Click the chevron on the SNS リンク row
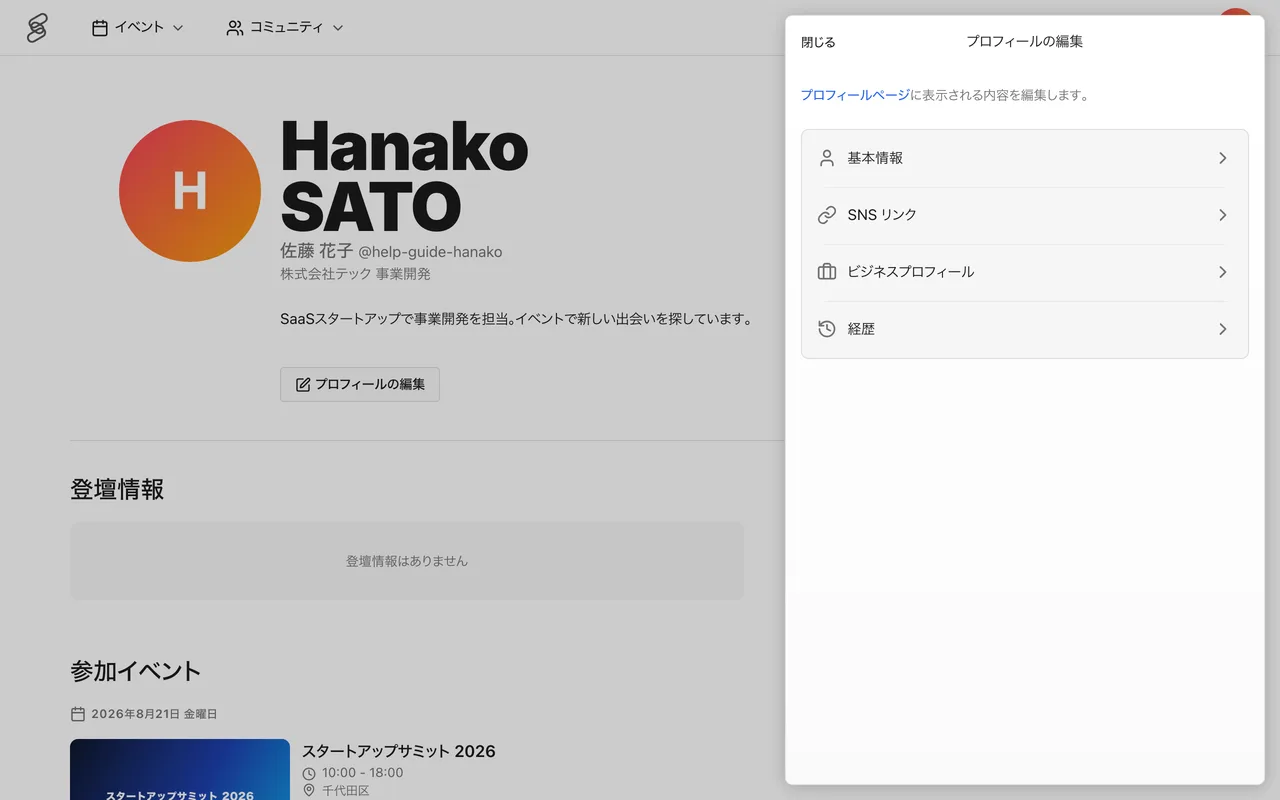Screen dimensions: 1280x800 [x=1222, y=215]
